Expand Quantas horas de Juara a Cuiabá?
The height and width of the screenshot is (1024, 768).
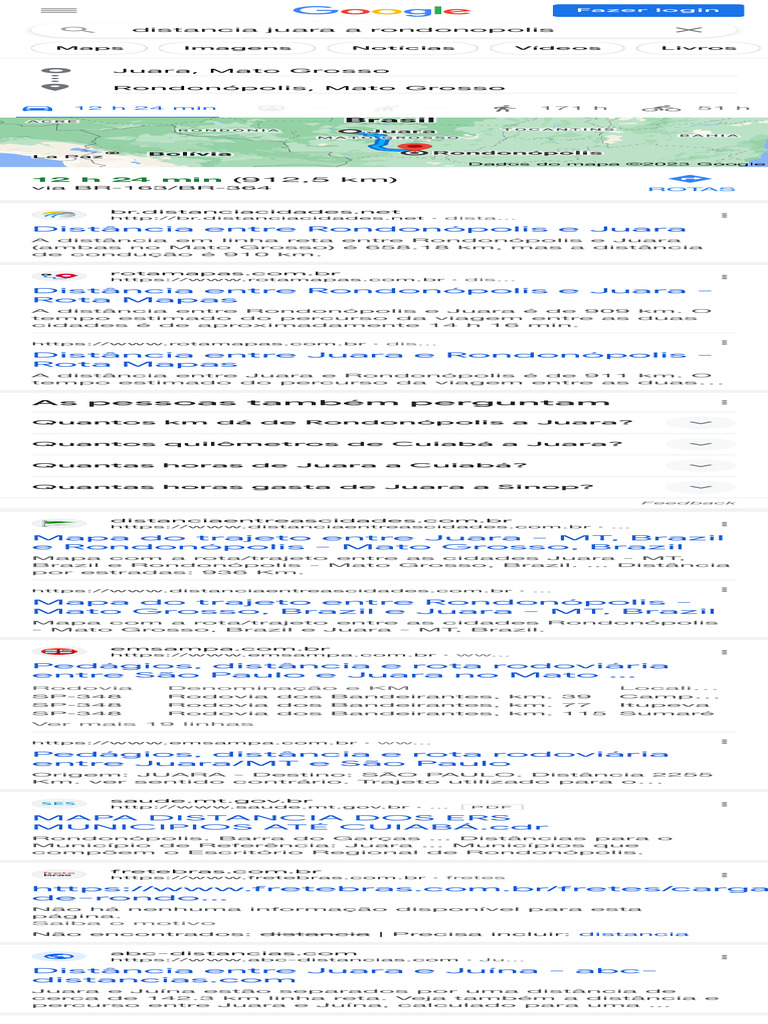384,466
